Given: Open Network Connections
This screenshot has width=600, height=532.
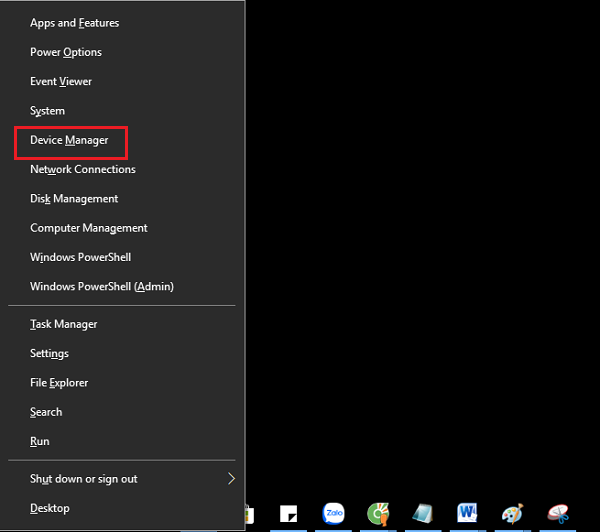Looking at the screenshot, I should 83,170.
